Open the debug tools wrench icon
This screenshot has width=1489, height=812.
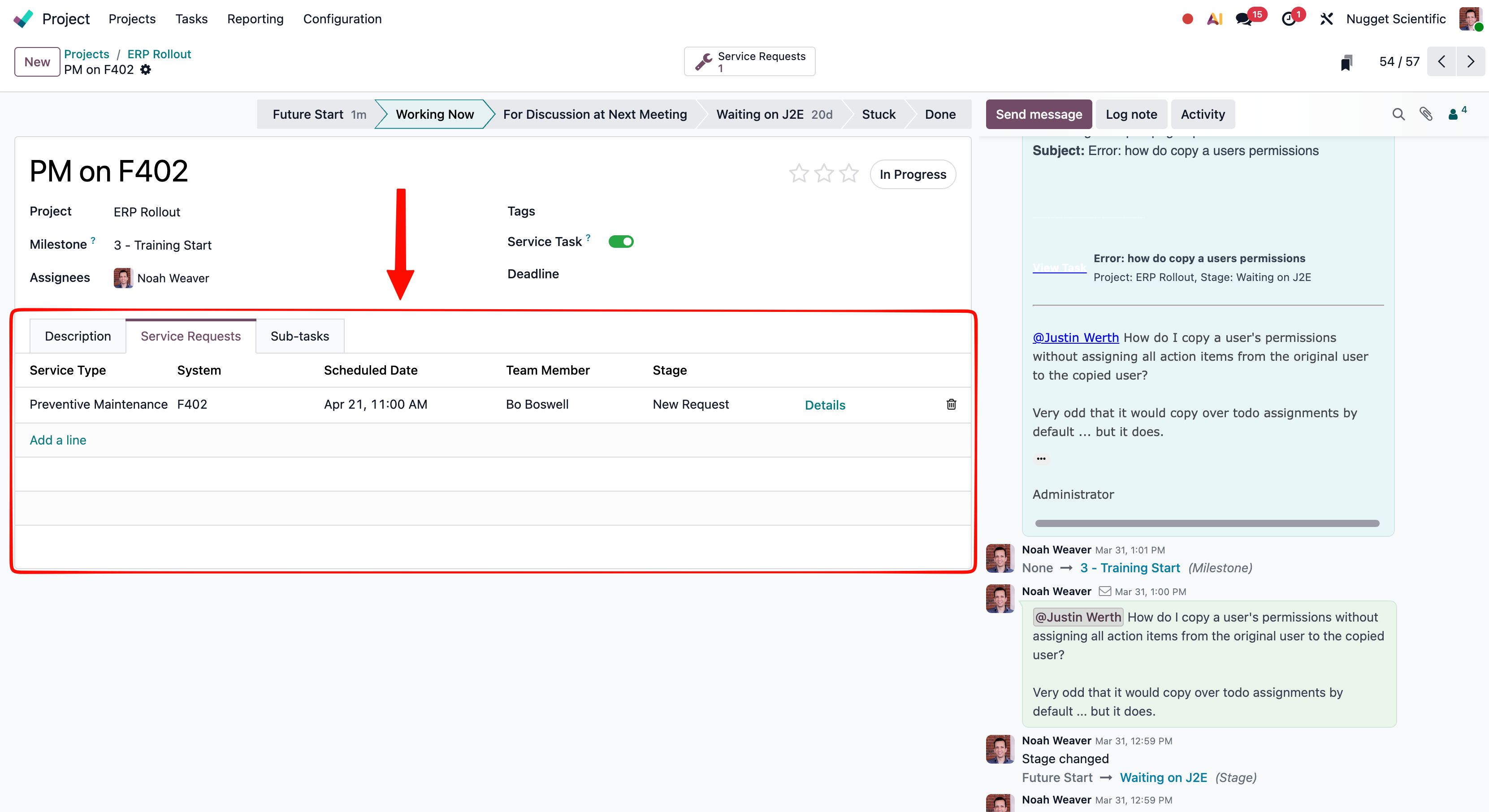[1327, 19]
